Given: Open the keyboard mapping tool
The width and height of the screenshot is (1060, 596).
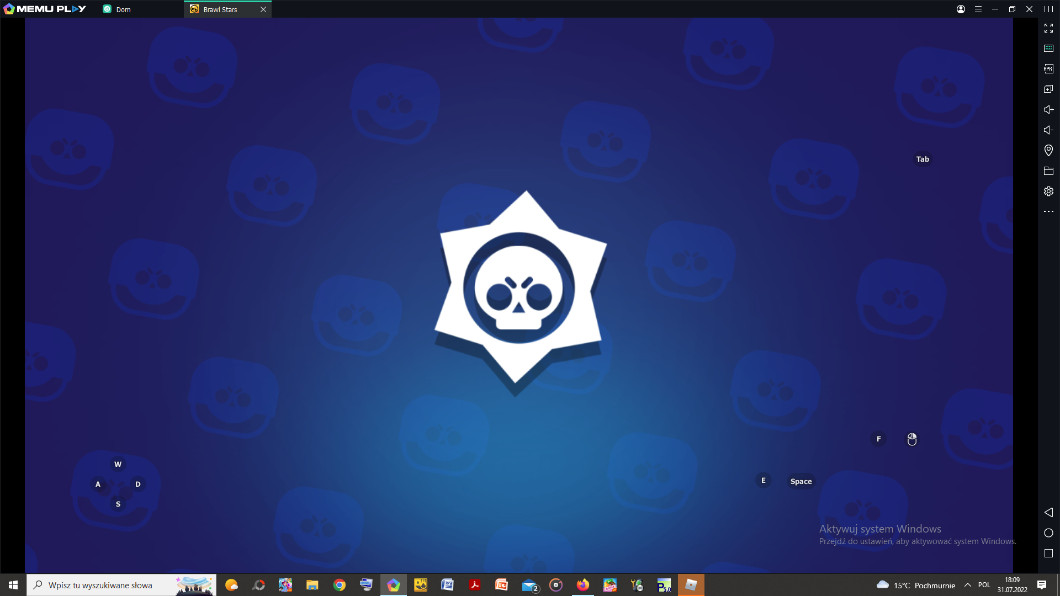Looking at the screenshot, I should coord(1048,49).
